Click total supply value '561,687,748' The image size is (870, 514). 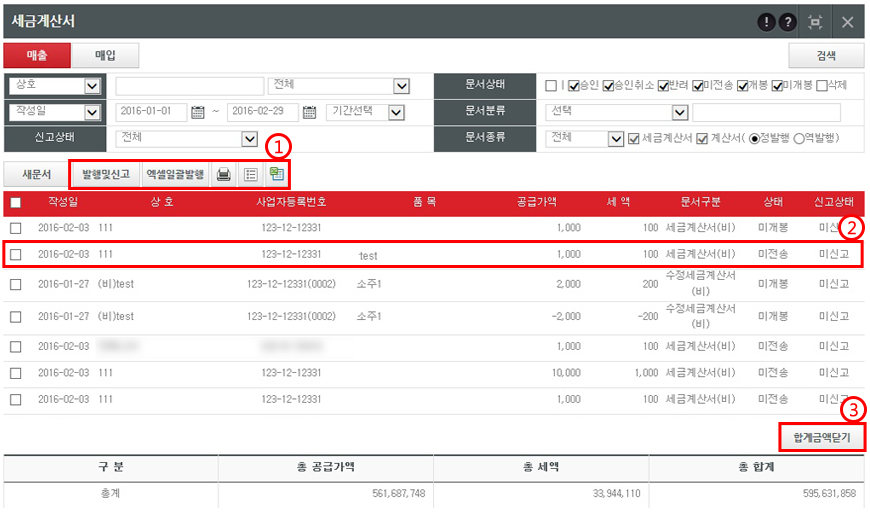point(398,493)
